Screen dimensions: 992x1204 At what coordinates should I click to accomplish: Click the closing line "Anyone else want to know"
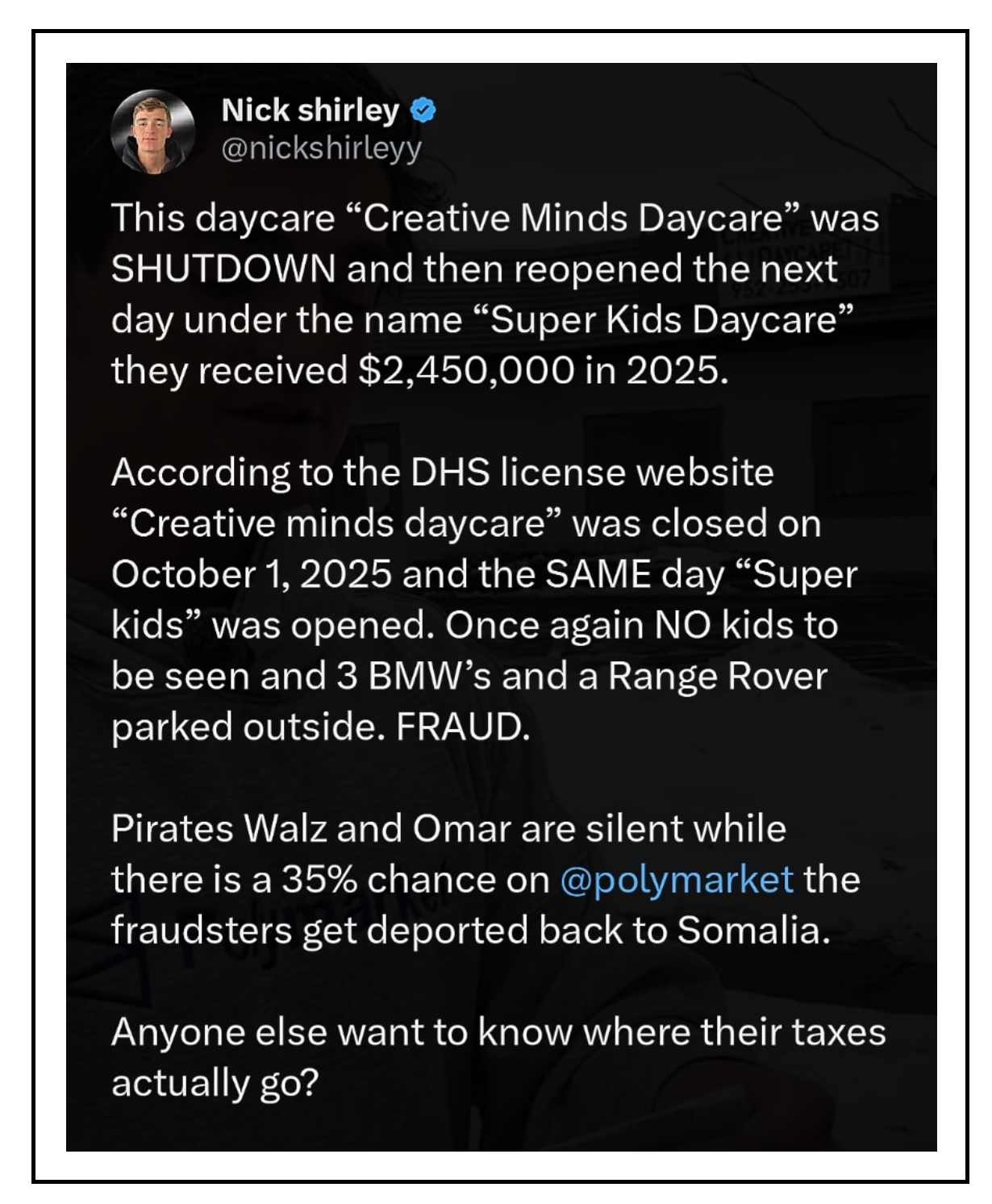(498, 1032)
